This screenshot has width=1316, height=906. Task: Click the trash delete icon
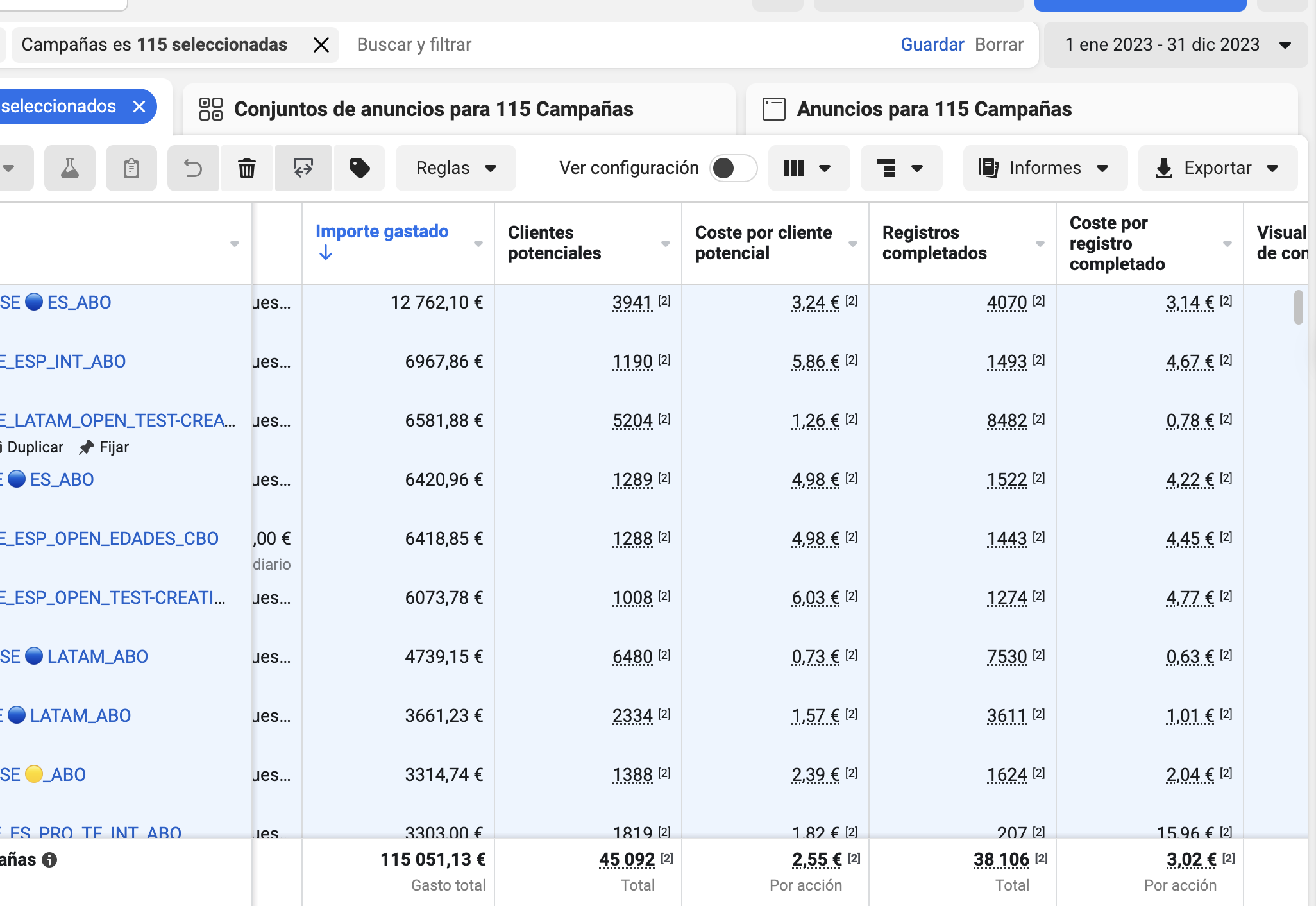[247, 168]
